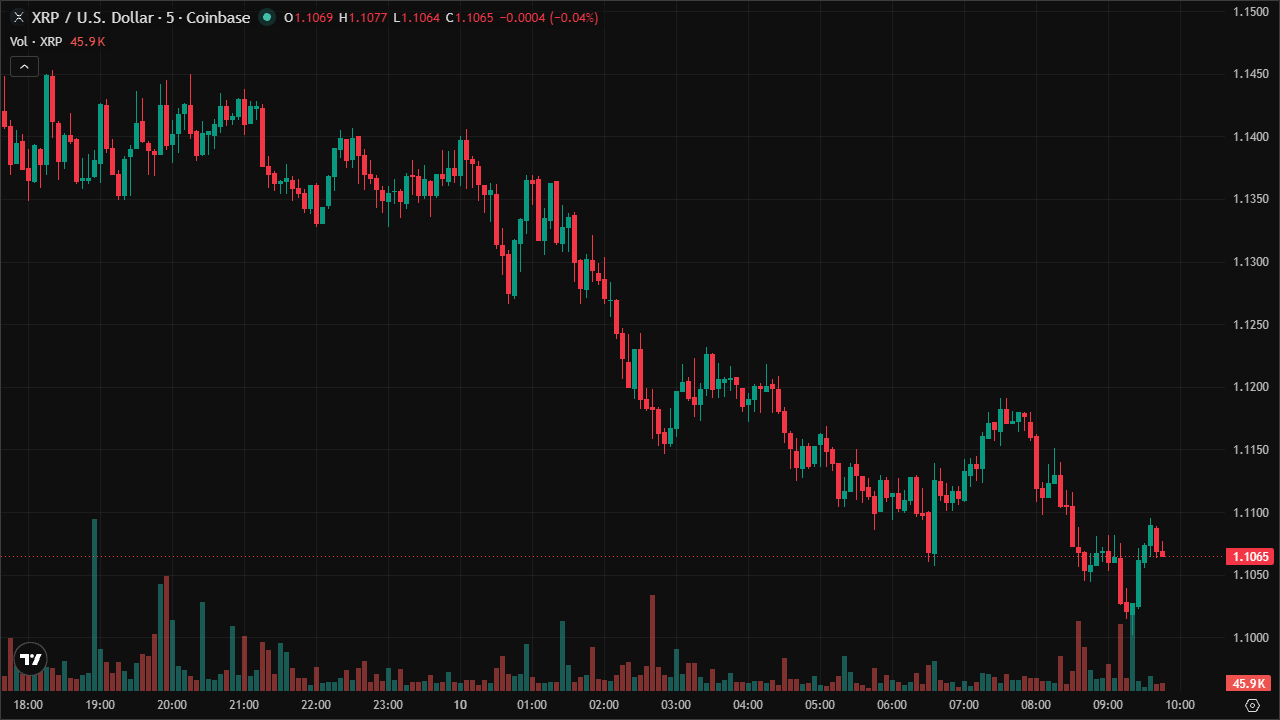The image size is (1280, 720).
Task: Click the 1.1350 price axis label
Action: pos(1250,199)
